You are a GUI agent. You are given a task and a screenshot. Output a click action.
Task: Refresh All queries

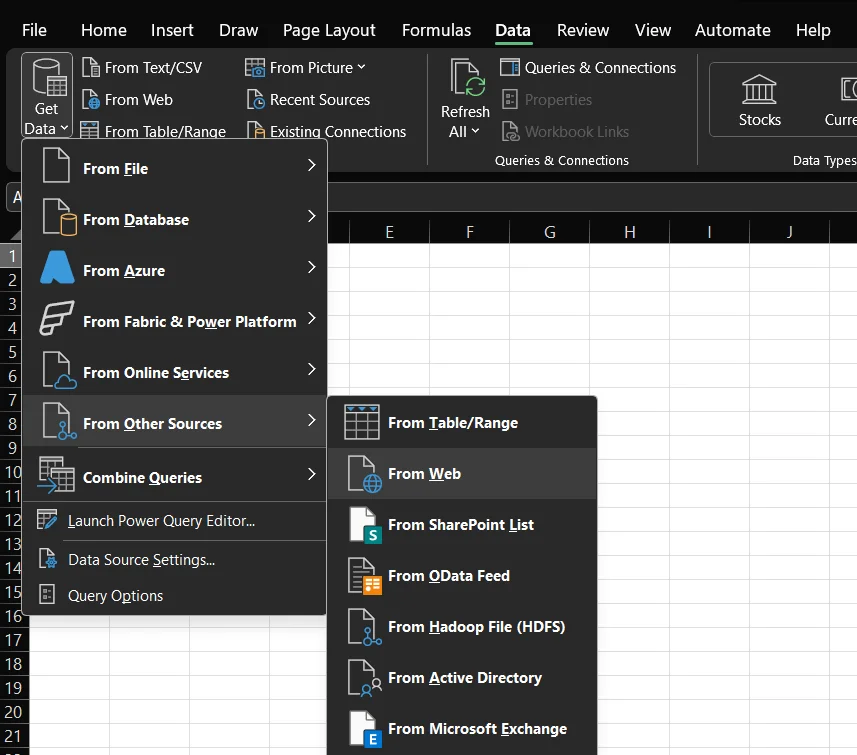pyautogui.click(x=464, y=96)
